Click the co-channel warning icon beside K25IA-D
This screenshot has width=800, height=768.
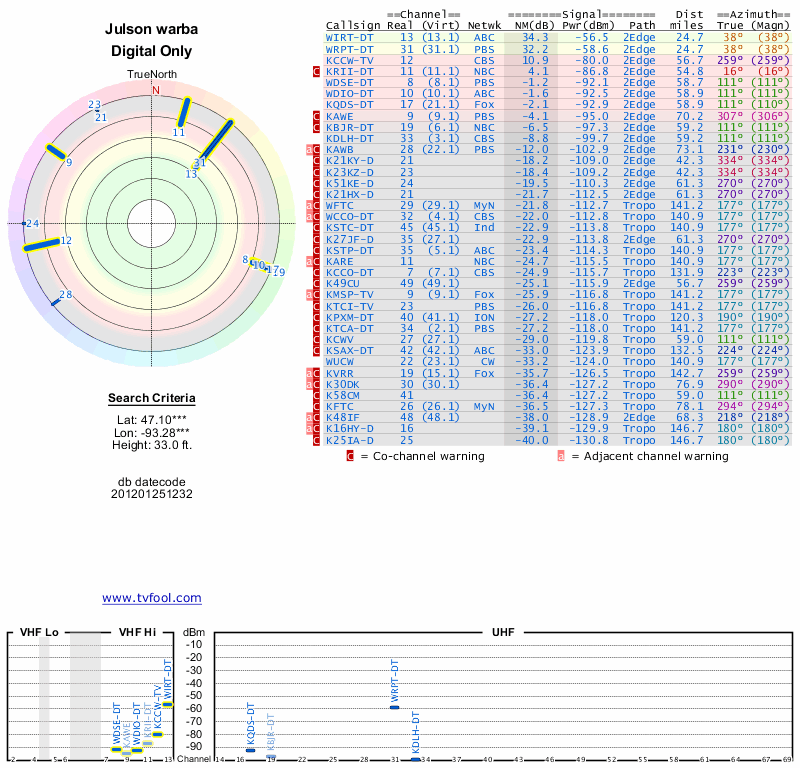point(317,439)
